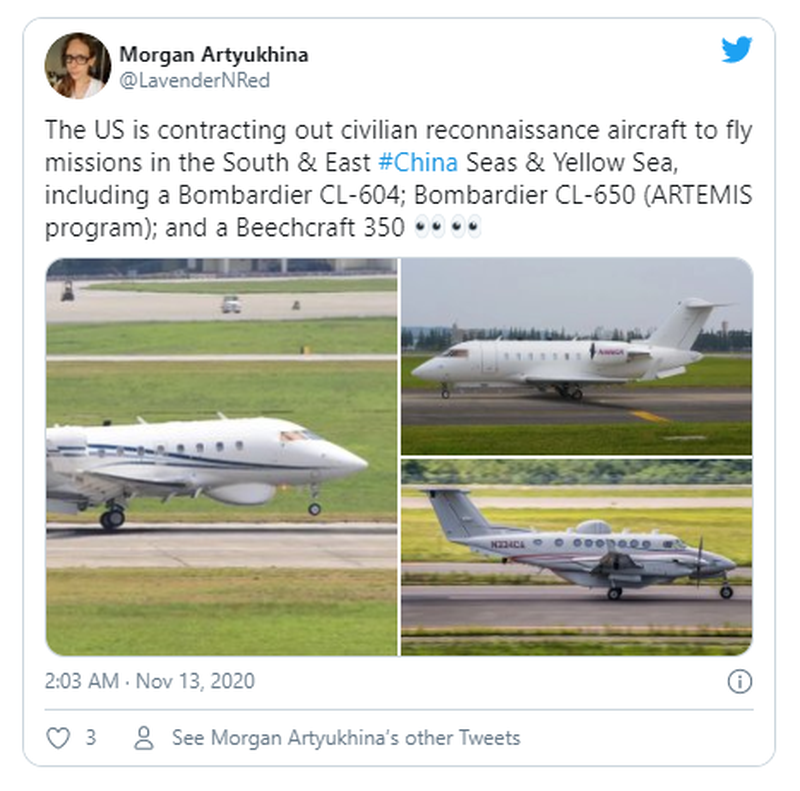This screenshot has height=791, width=800.
Task: Click the N334CA tail number on Beechcraft
Action: coord(507,545)
